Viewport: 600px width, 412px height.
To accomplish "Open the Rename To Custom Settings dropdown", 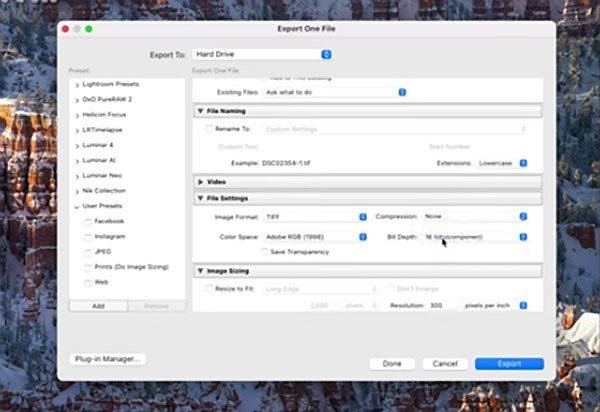I will pos(395,129).
